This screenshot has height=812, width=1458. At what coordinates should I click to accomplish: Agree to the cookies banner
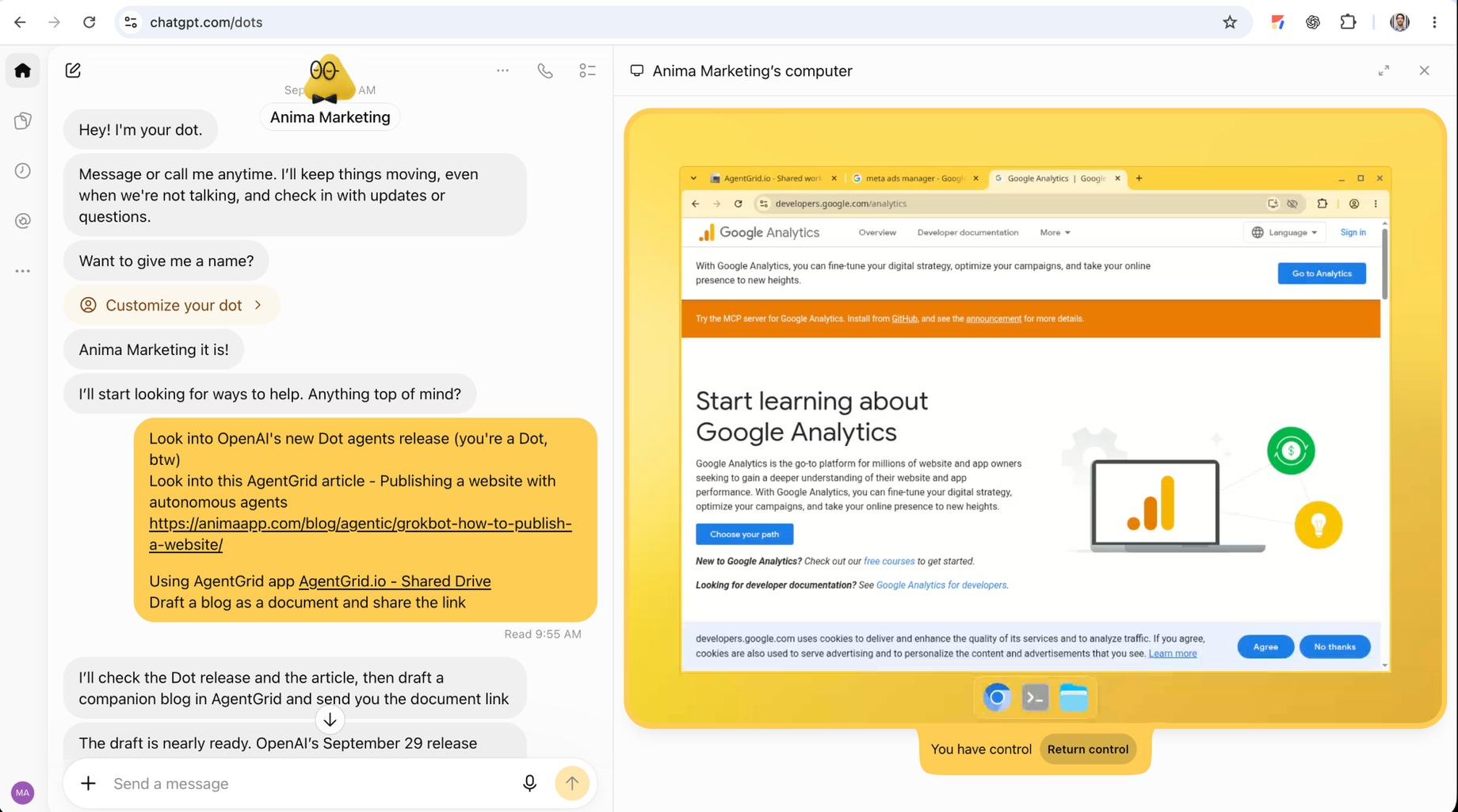pos(1265,646)
